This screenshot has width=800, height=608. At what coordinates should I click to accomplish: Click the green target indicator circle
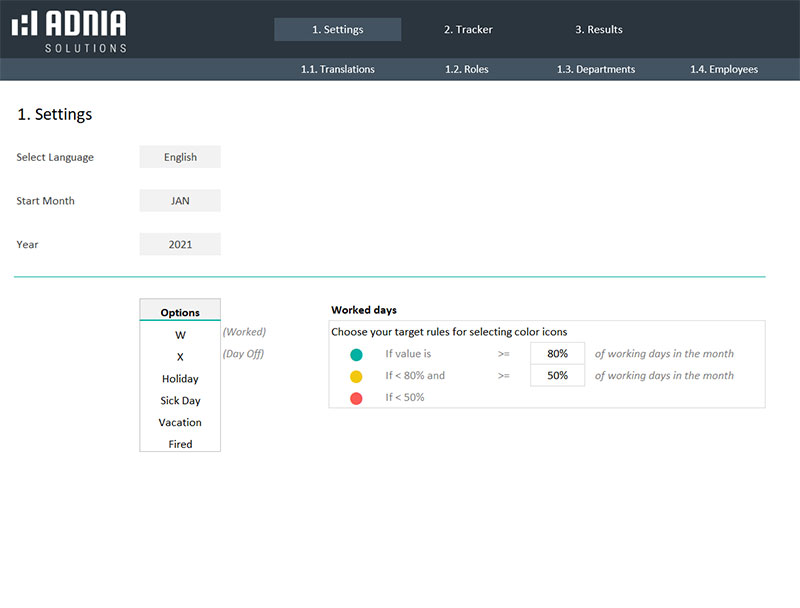(x=356, y=354)
